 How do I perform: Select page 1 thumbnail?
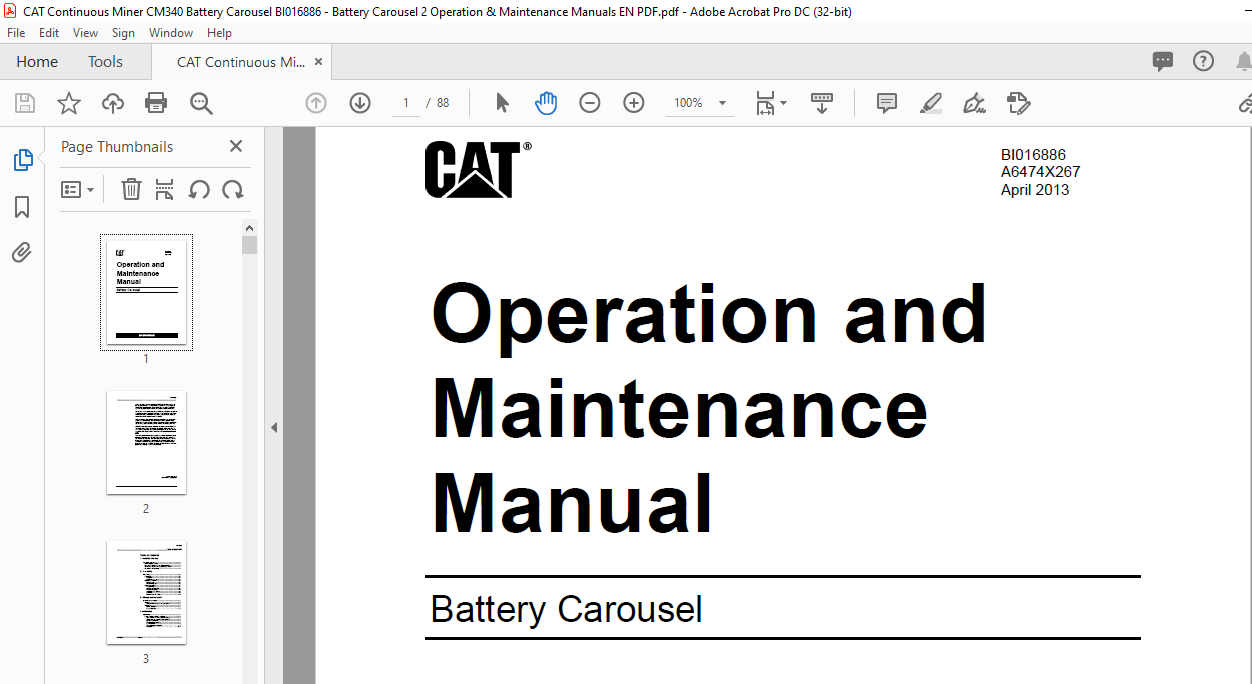point(146,292)
